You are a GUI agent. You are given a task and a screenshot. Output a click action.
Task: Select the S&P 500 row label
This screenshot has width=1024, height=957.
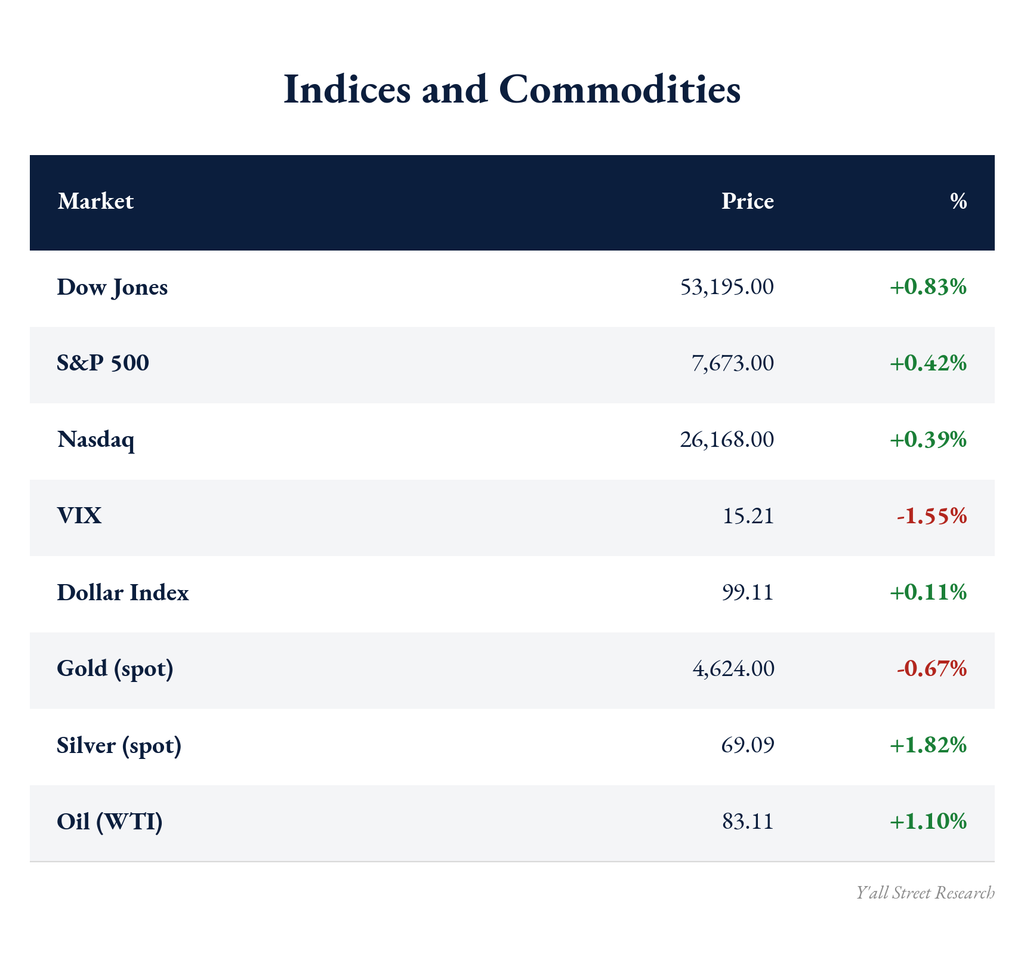(x=103, y=363)
